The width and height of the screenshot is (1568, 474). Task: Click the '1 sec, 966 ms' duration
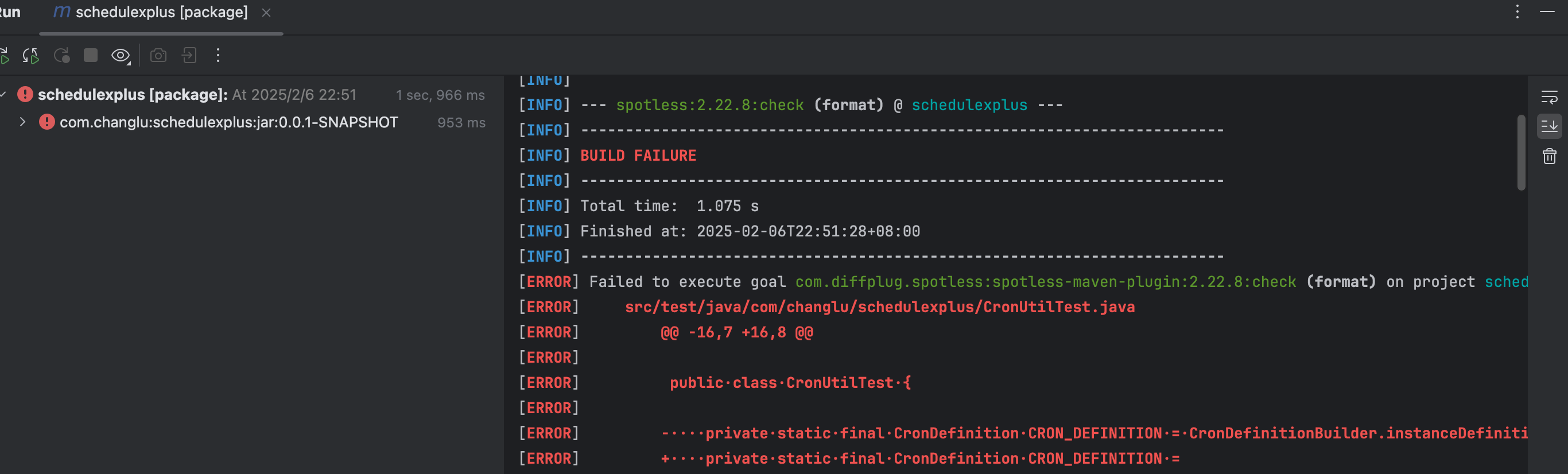440,95
